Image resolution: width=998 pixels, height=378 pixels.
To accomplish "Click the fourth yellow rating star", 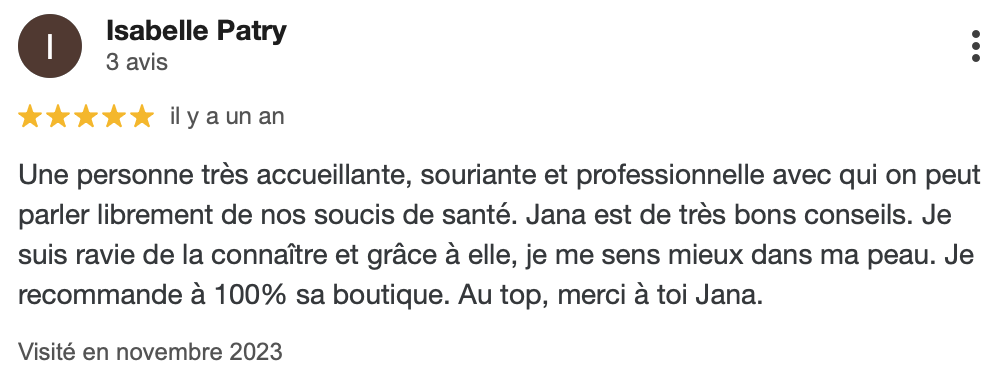I will [x=113, y=117].
